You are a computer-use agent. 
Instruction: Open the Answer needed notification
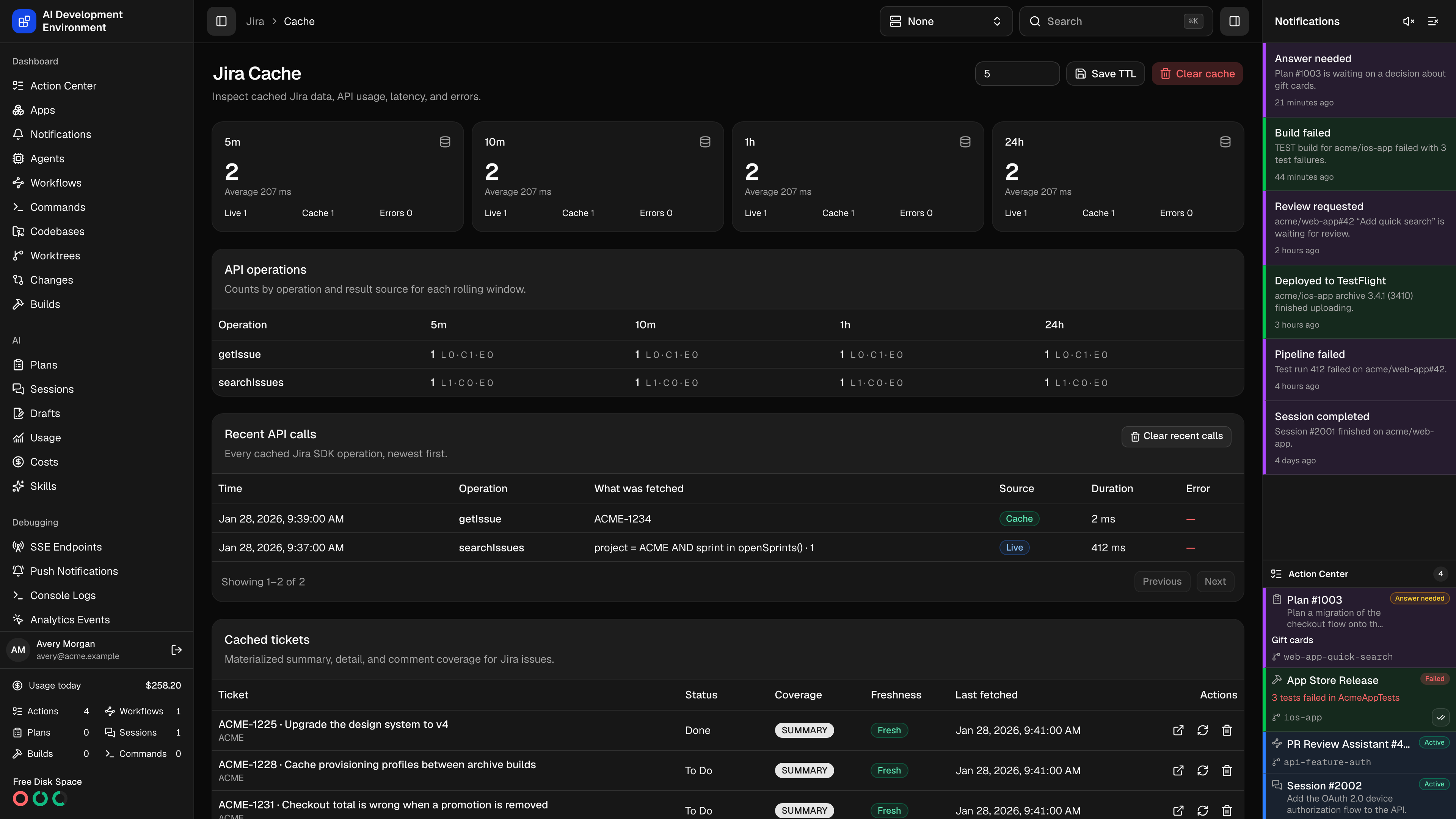pyautogui.click(x=1359, y=80)
